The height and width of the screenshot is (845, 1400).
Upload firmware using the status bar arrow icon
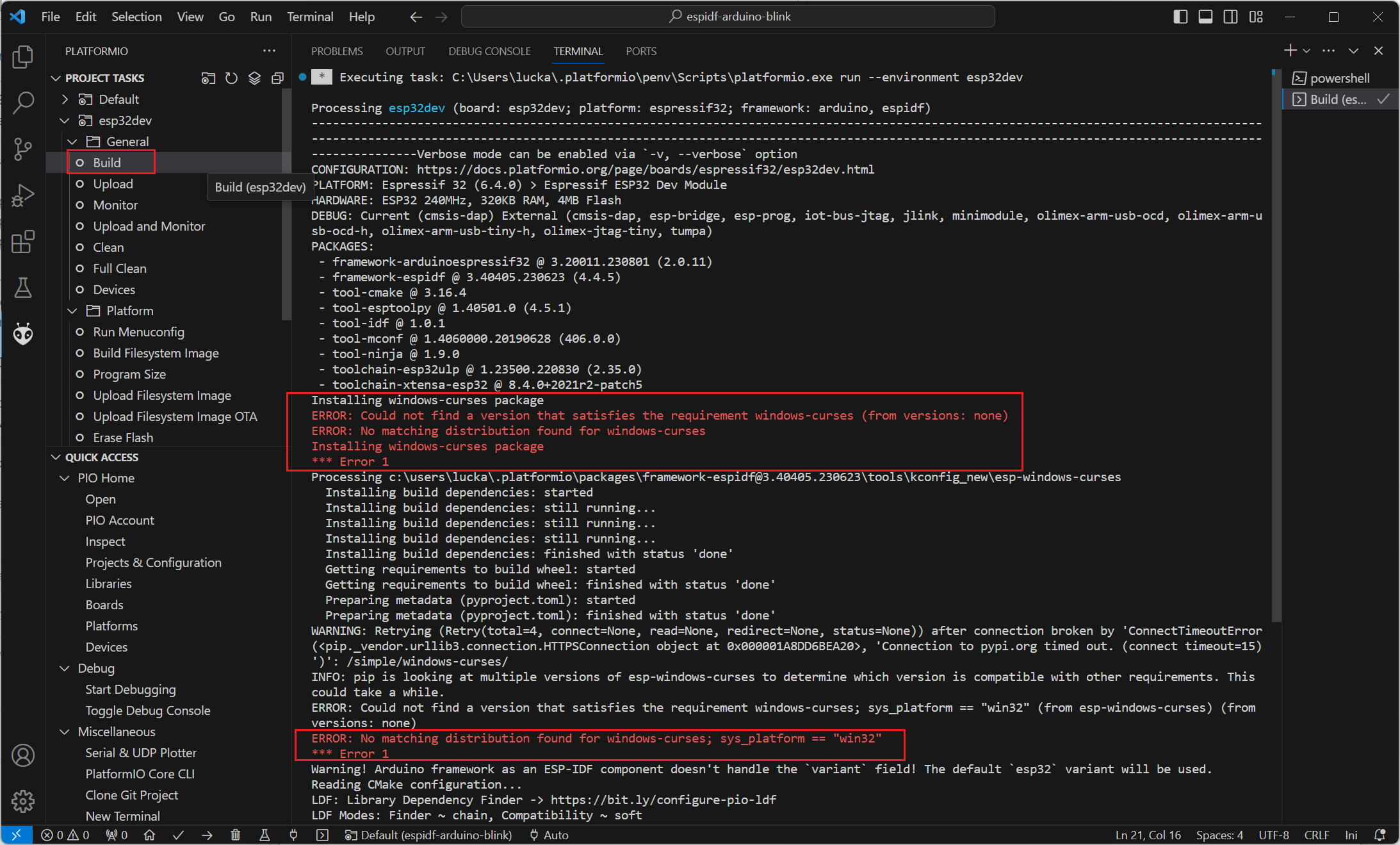206,835
